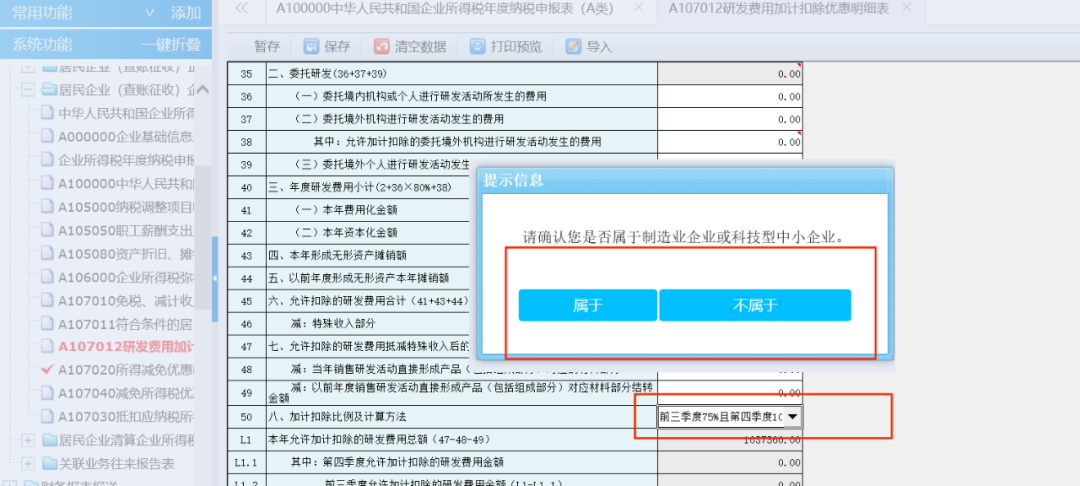Click the 常用功能 section header
Screen dimensions: 1080x486
point(42,12)
